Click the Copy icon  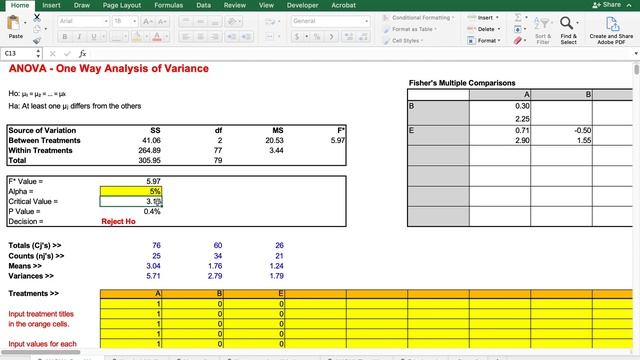coord(37,29)
